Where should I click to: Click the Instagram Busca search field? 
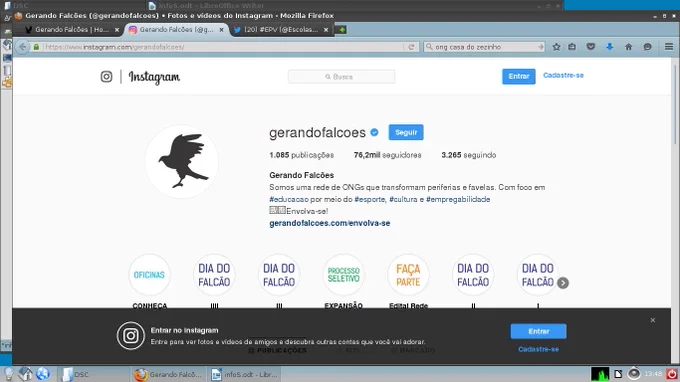(x=341, y=77)
